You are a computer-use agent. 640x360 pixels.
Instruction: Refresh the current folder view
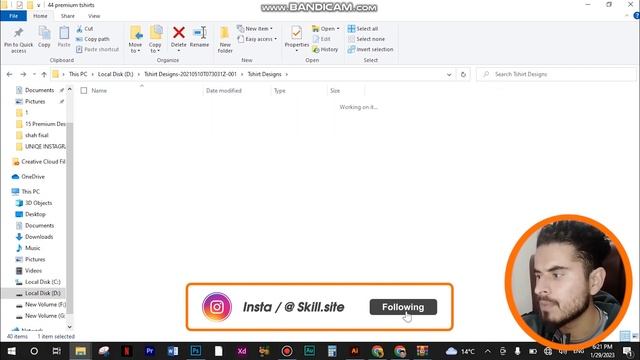(463, 74)
